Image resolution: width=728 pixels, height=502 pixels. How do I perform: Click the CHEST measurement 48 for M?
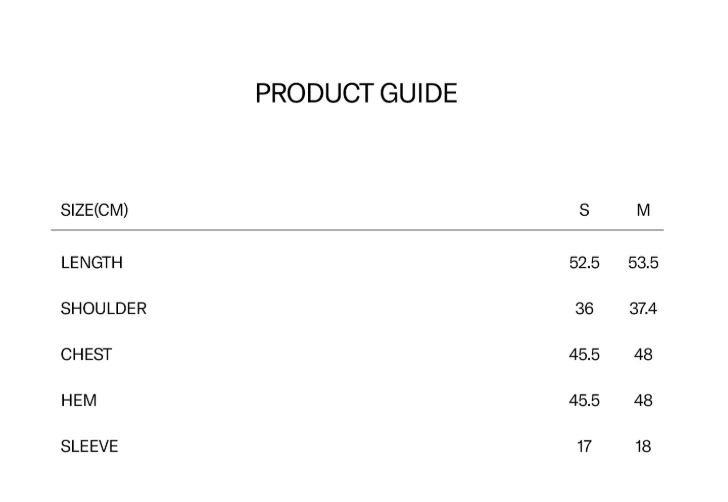[643, 354]
